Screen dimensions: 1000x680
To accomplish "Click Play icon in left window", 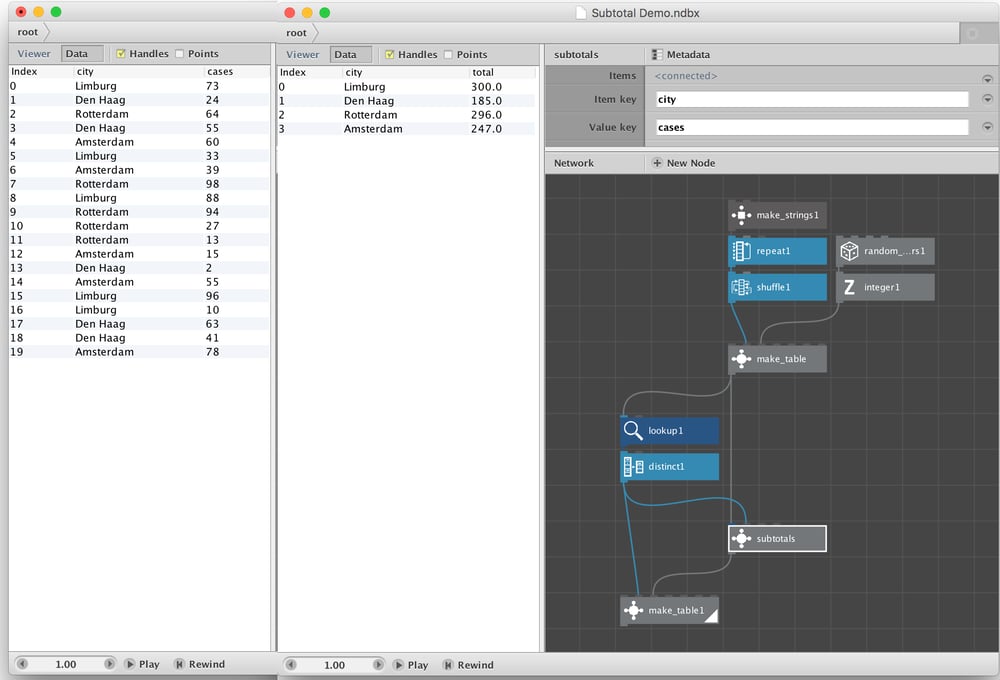I will [130, 664].
